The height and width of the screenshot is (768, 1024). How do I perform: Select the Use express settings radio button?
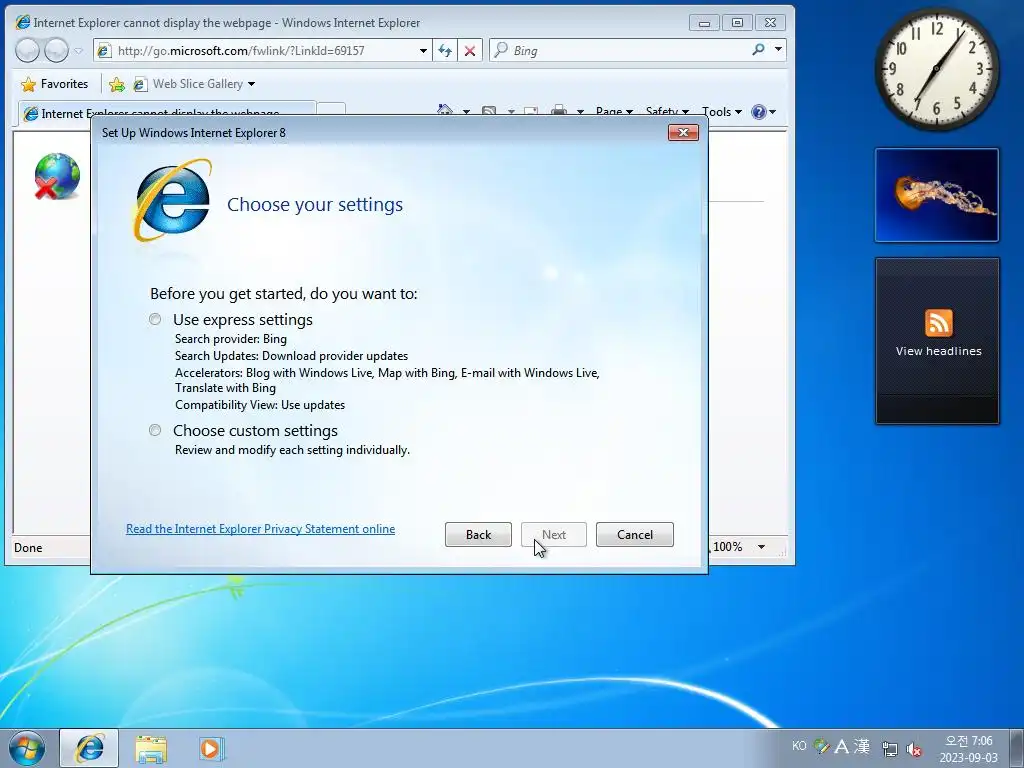point(155,319)
